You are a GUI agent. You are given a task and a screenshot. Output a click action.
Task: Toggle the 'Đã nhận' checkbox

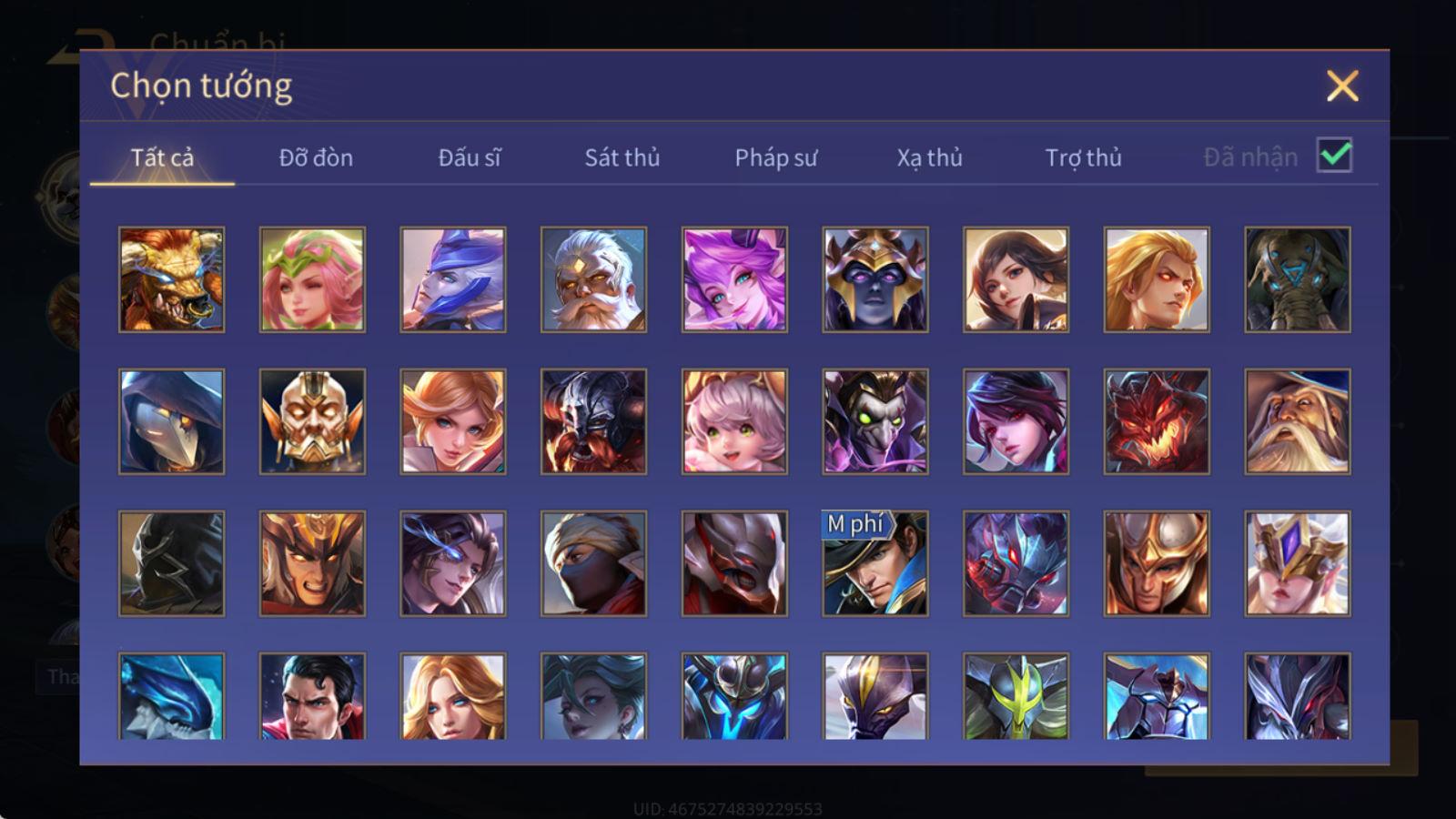click(1334, 156)
